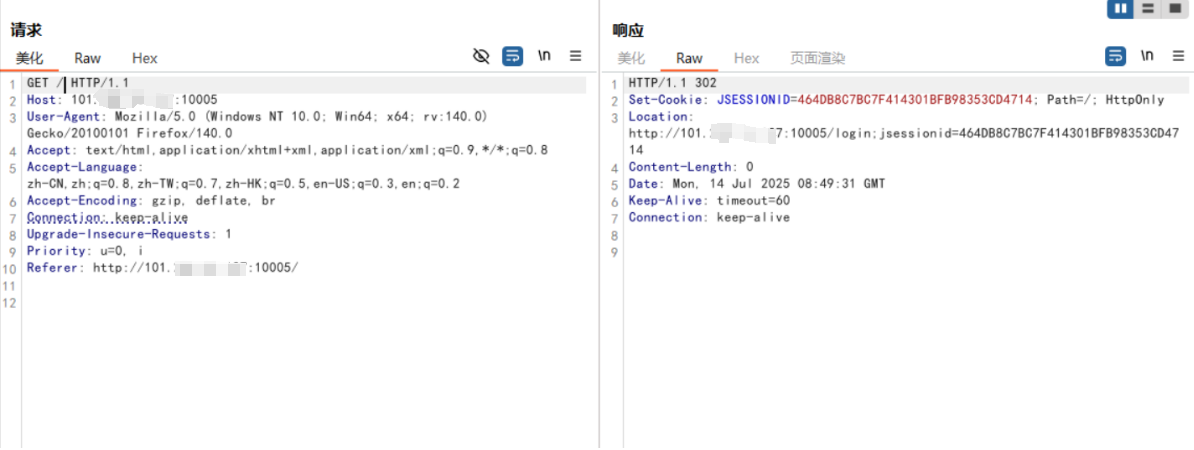
Task: Click the Referer header line in the request
Action: coord(160,268)
